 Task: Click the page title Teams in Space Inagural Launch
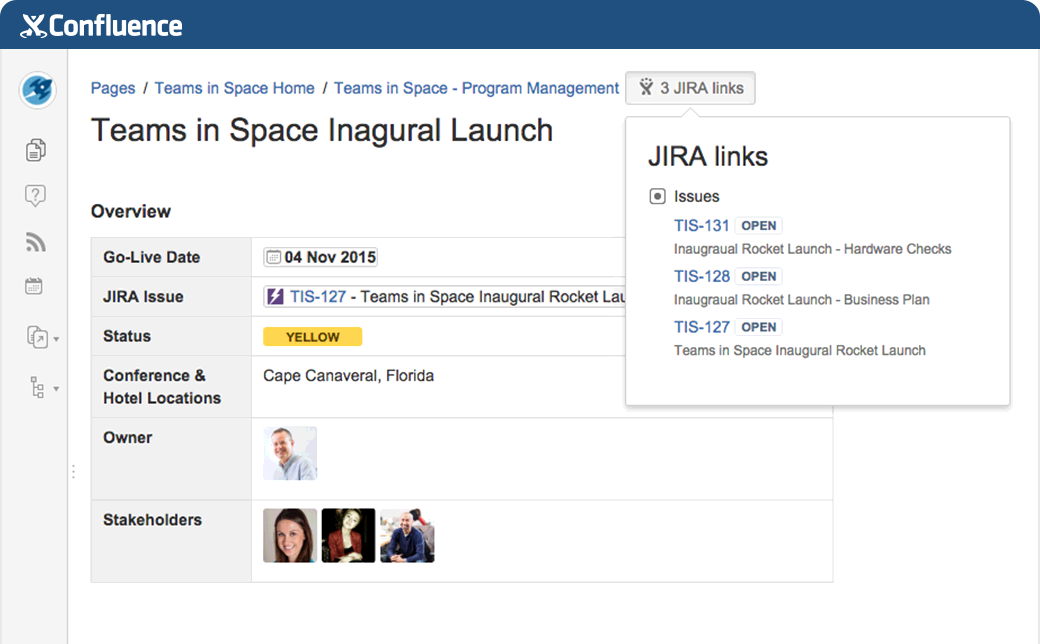322,130
